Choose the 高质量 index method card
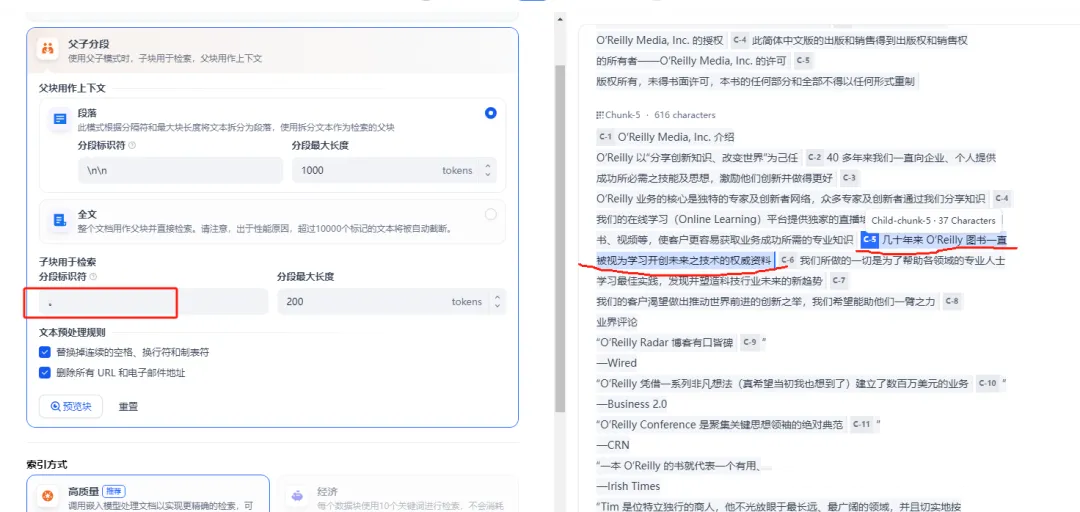Image resolution: width=1080 pixels, height=512 pixels. [x=147, y=493]
